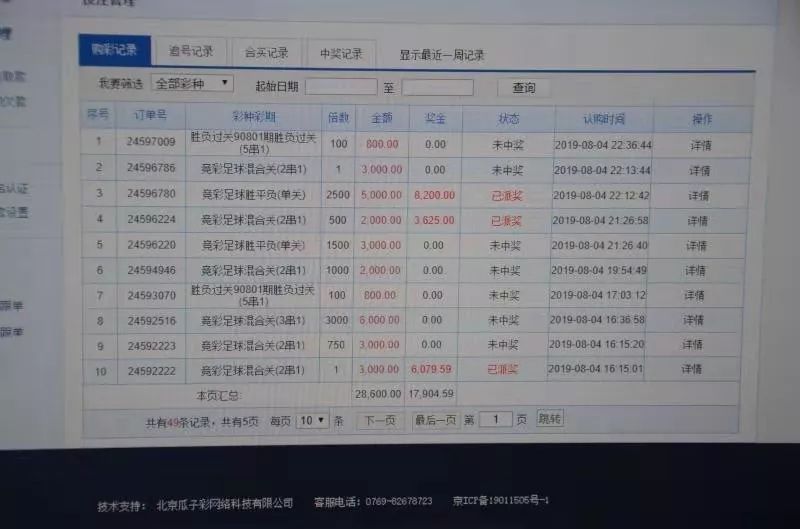Viewport: 800px width, 529px height.
Task: Click multiplier 2500 cell
Action: [x=338, y=195]
